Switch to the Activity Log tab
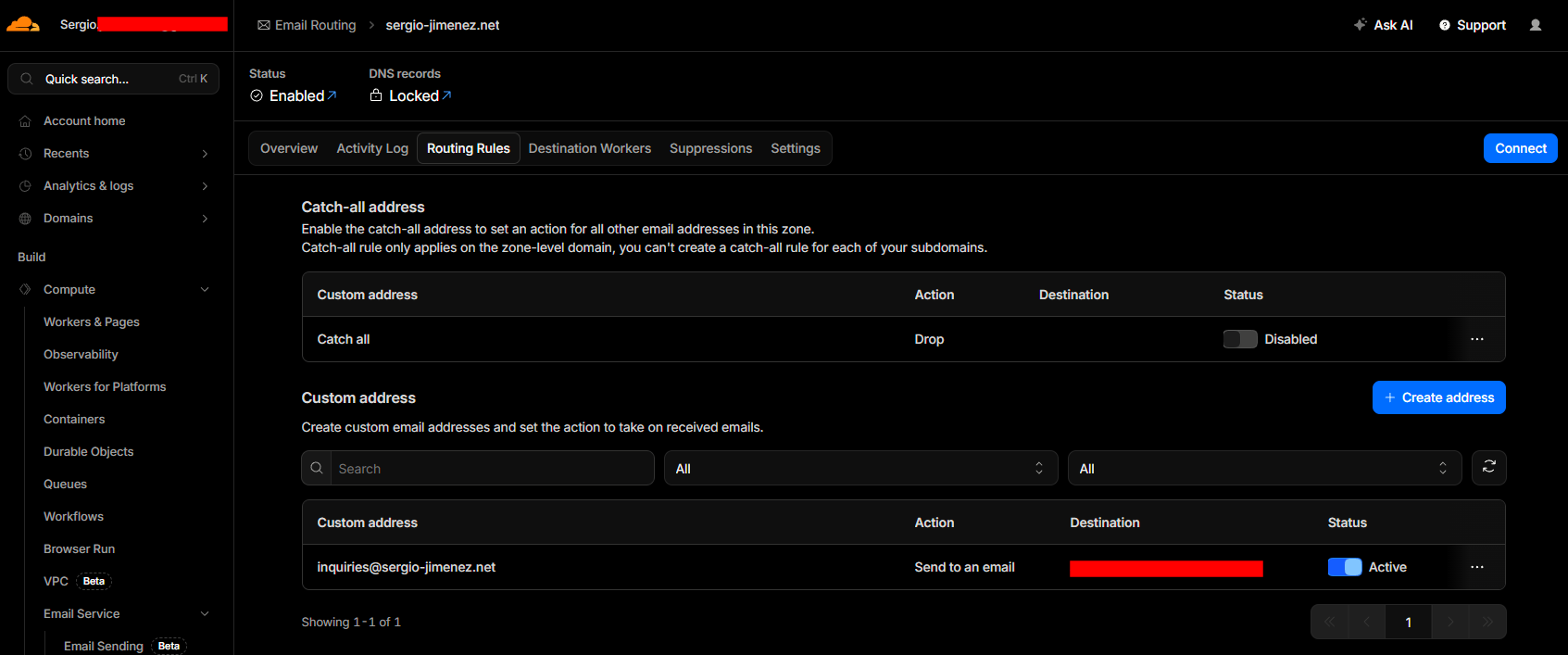This screenshot has width=1568, height=655. tap(372, 148)
